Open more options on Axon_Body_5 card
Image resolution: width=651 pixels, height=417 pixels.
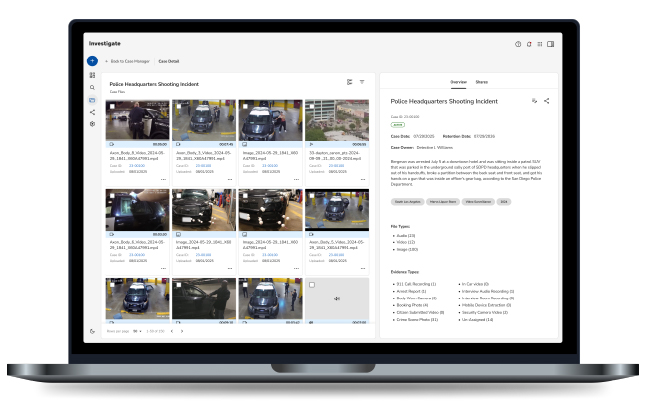[363, 268]
